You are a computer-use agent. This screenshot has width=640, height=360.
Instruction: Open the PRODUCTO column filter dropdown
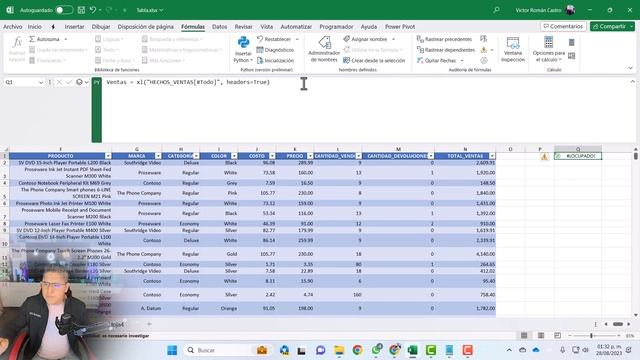pos(108,156)
